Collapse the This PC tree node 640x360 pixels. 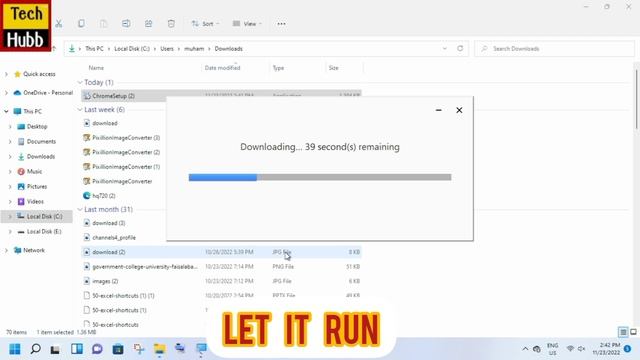(6, 111)
